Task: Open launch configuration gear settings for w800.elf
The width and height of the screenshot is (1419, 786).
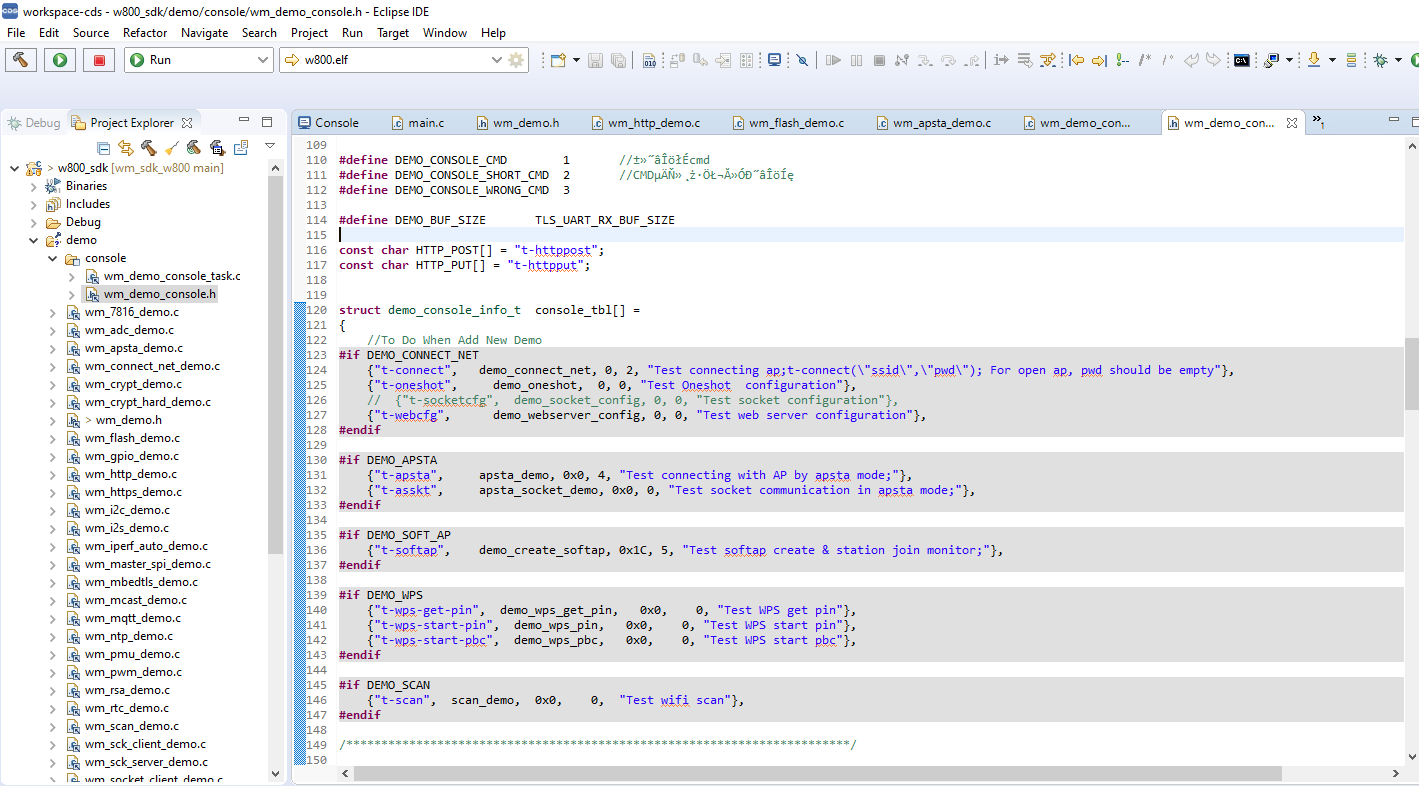Action: pyautogui.click(x=516, y=60)
